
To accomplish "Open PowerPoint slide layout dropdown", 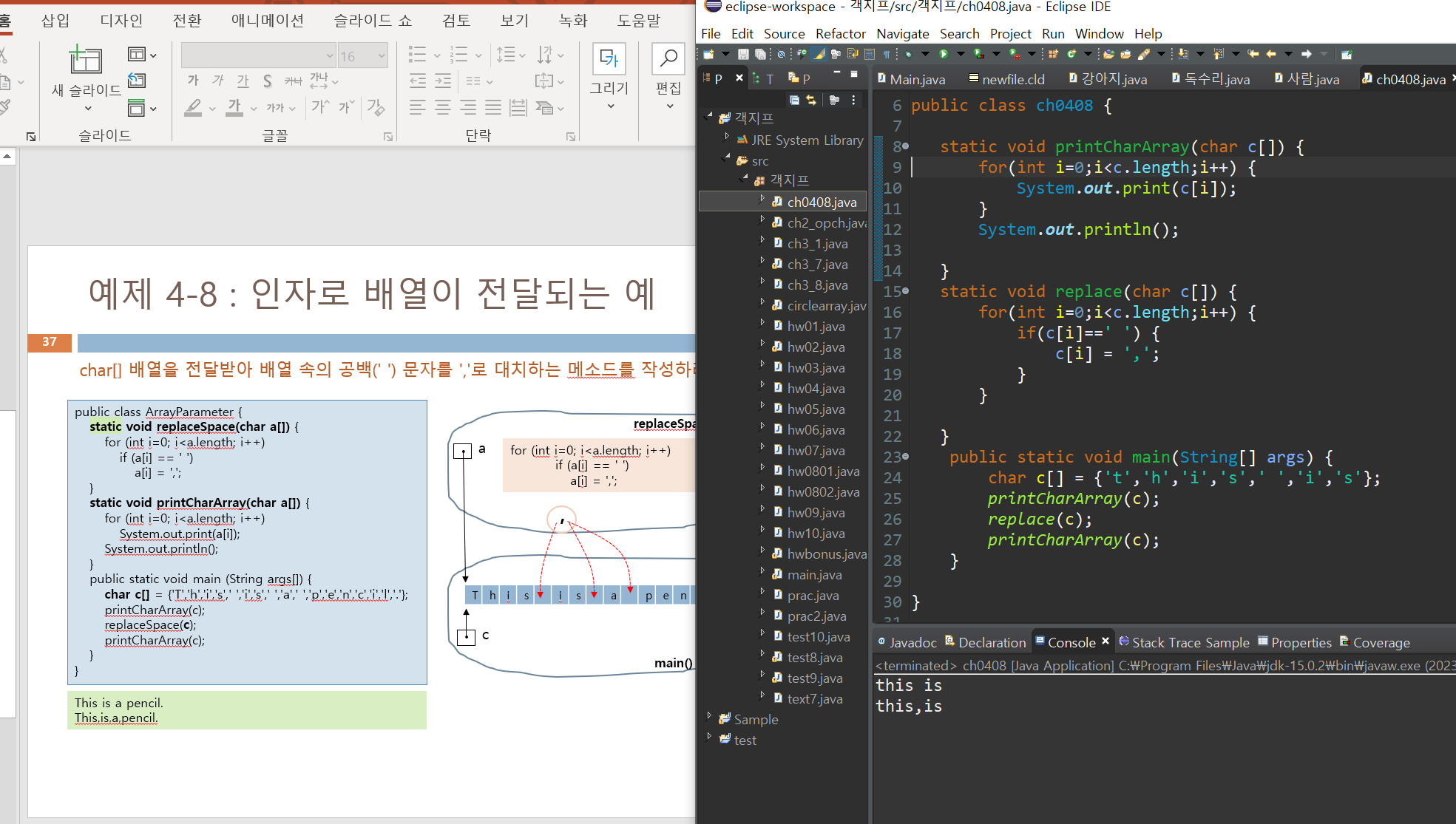I will pyautogui.click(x=141, y=54).
